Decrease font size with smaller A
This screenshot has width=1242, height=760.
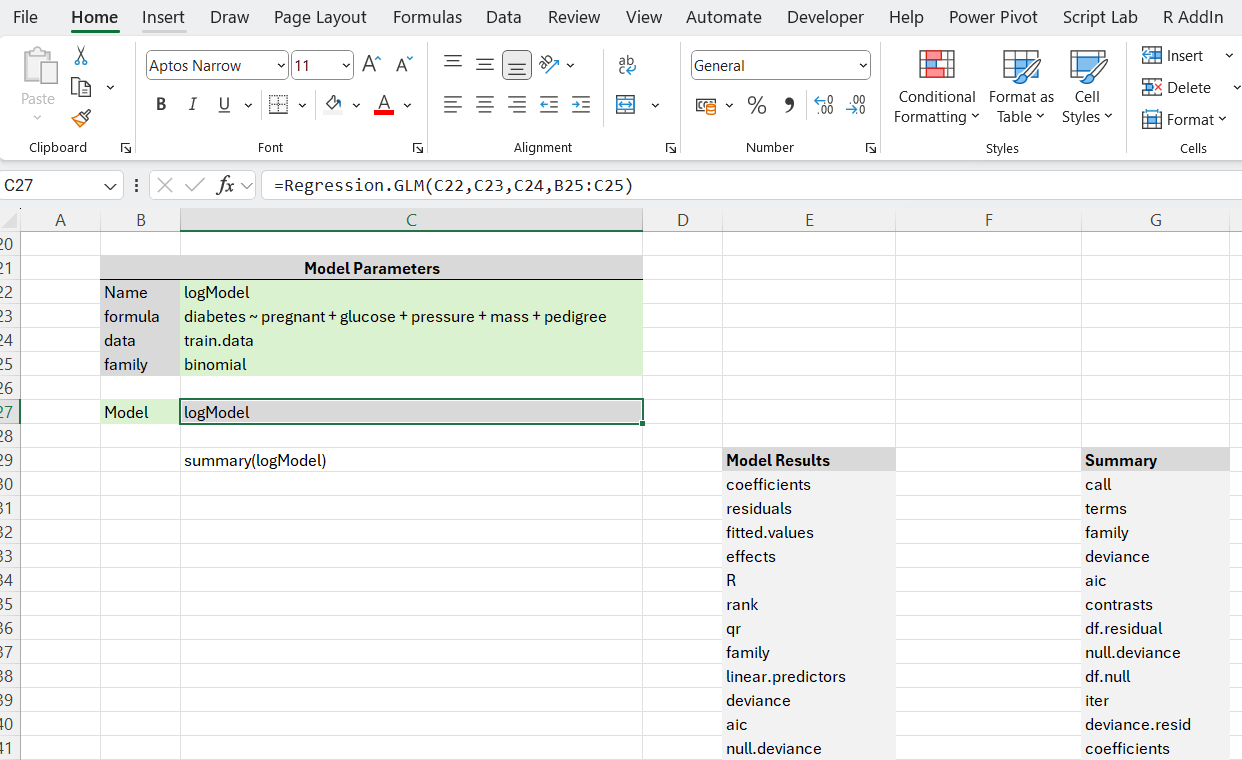coord(404,65)
